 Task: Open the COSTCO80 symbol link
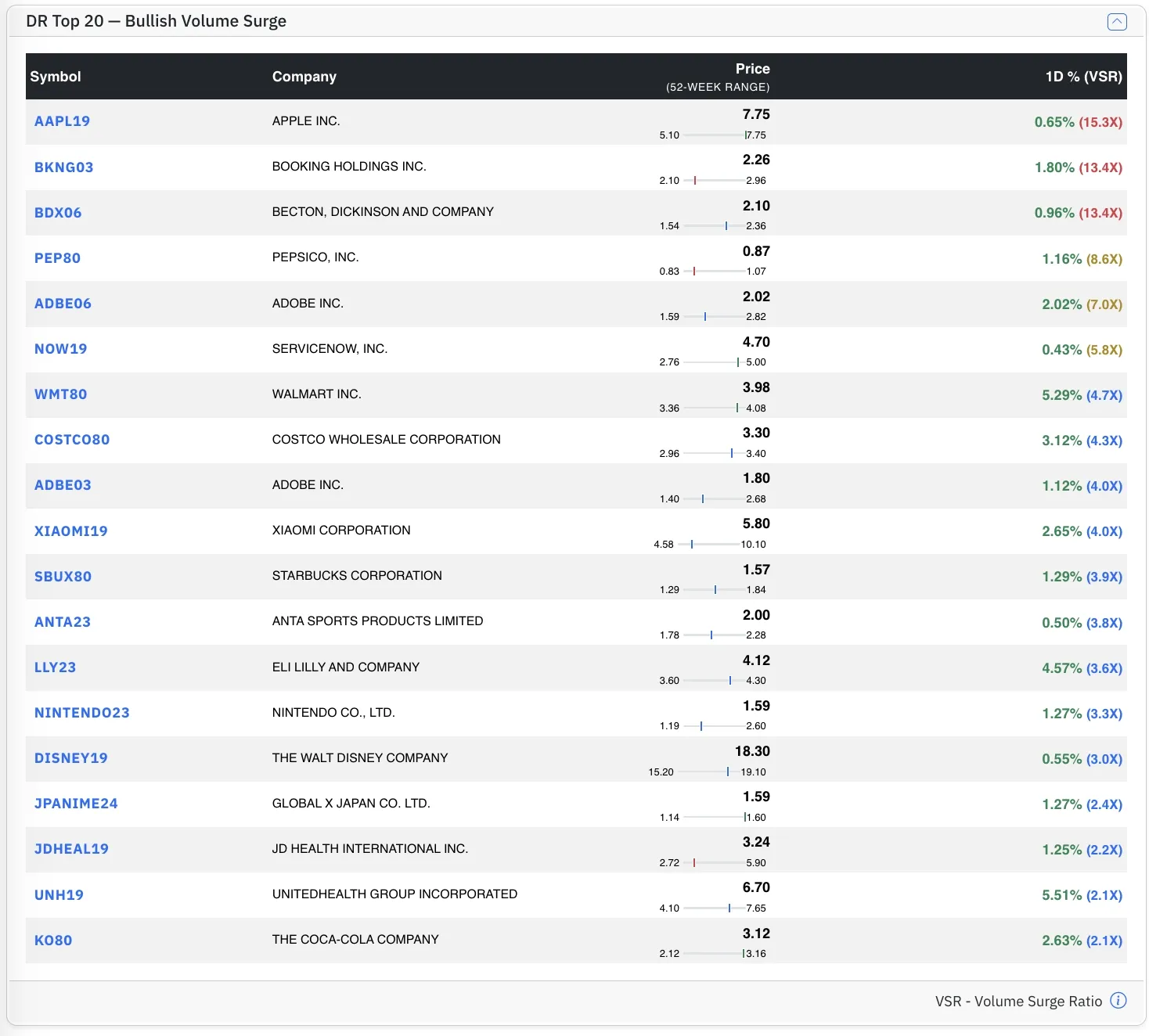coord(72,439)
